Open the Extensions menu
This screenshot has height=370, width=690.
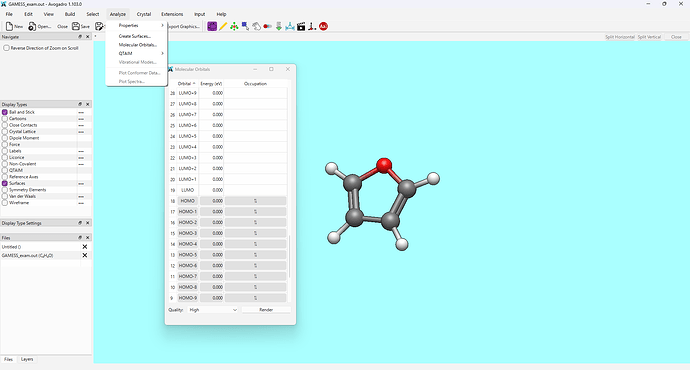(172, 14)
